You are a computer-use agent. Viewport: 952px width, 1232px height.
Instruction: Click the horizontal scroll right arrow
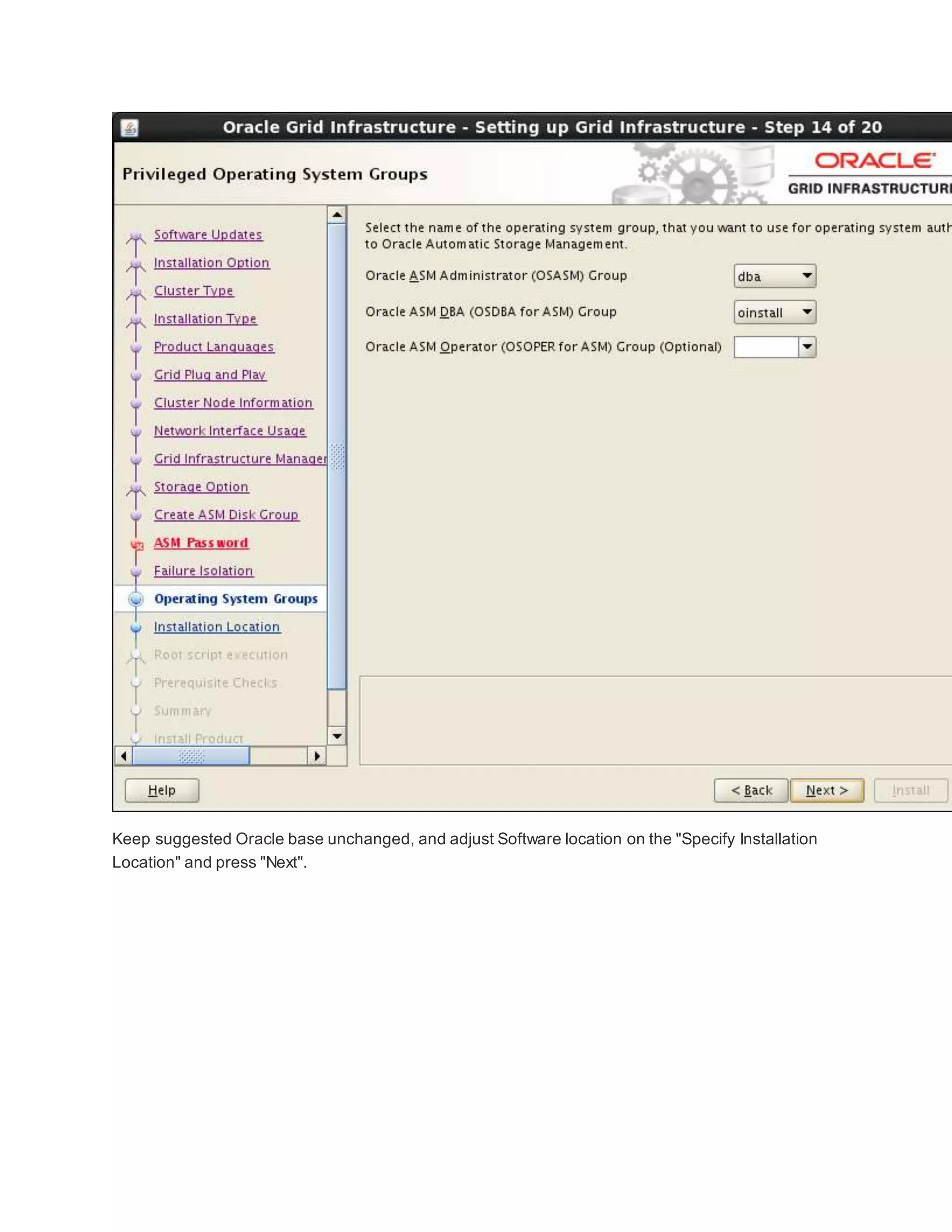click(317, 756)
